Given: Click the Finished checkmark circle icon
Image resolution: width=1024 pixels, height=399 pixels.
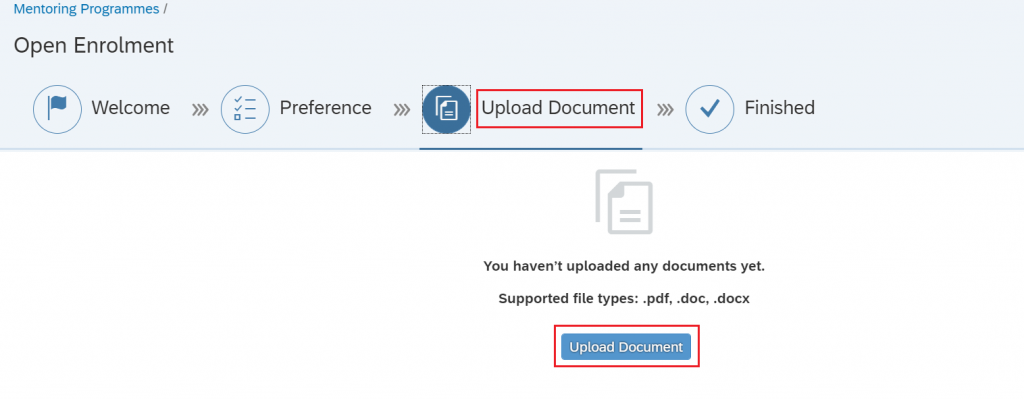Looking at the screenshot, I should (710, 109).
